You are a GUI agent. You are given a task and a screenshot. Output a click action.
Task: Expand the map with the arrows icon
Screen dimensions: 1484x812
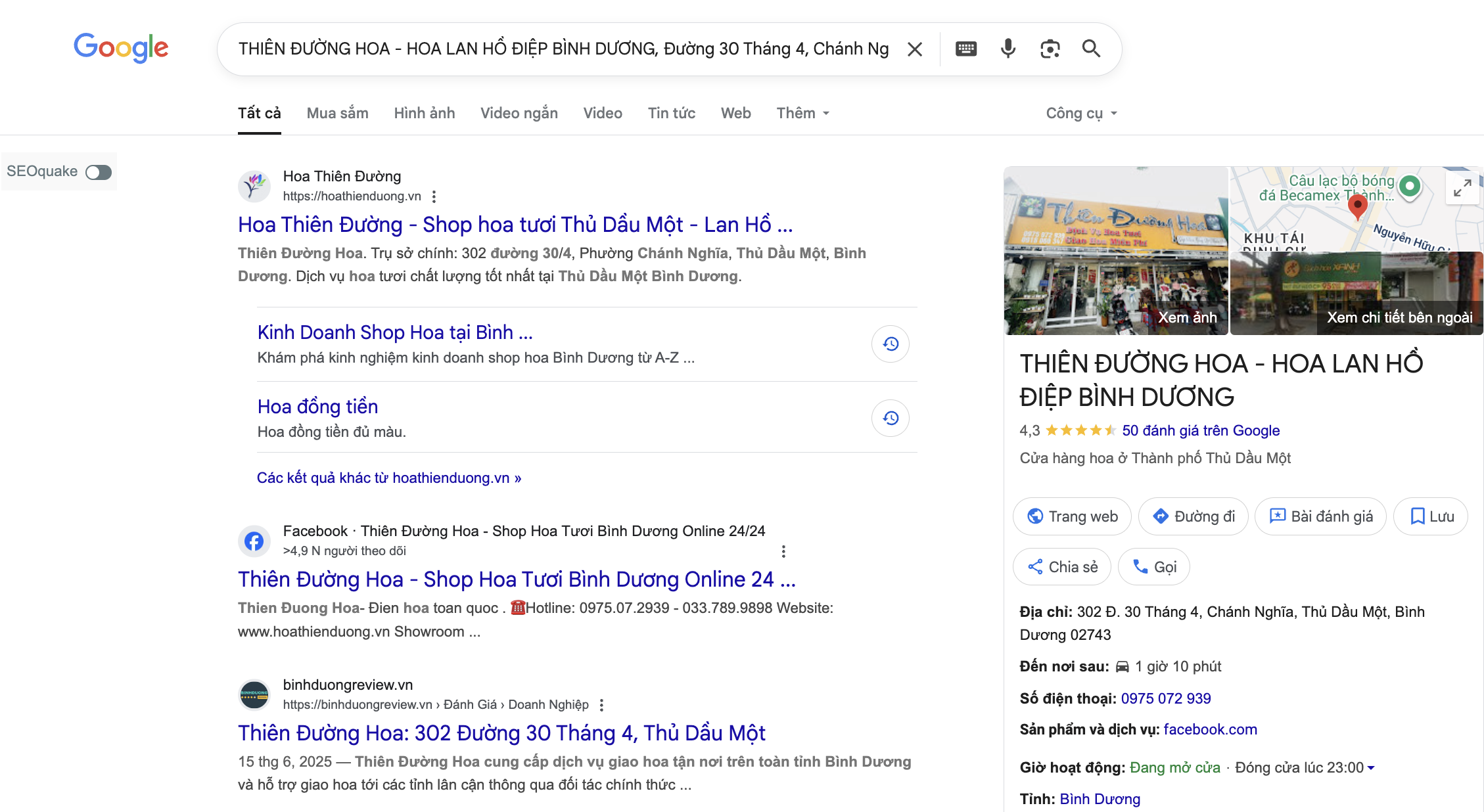point(1462,189)
